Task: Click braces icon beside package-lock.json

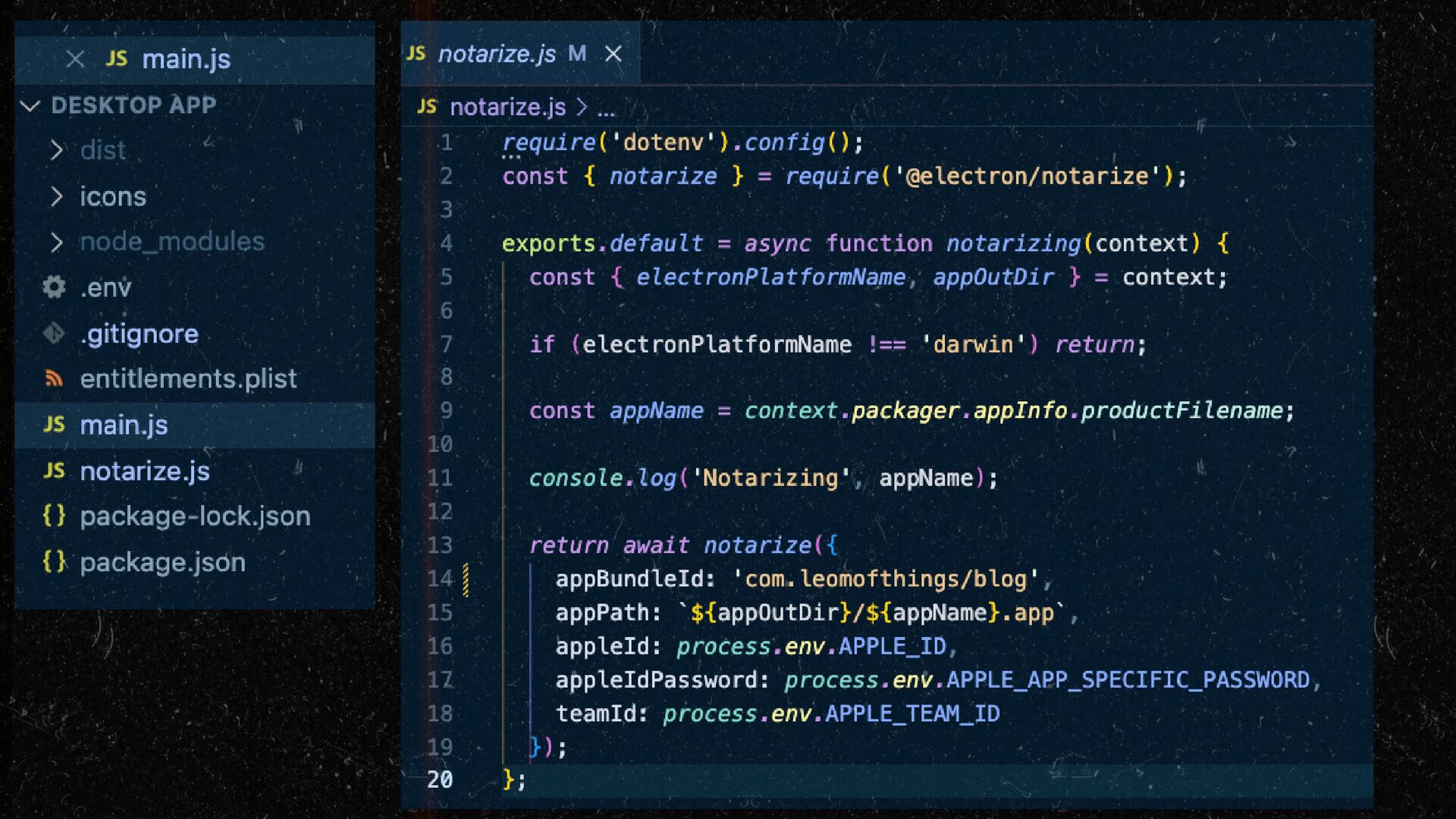Action: (x=54, y=516)
